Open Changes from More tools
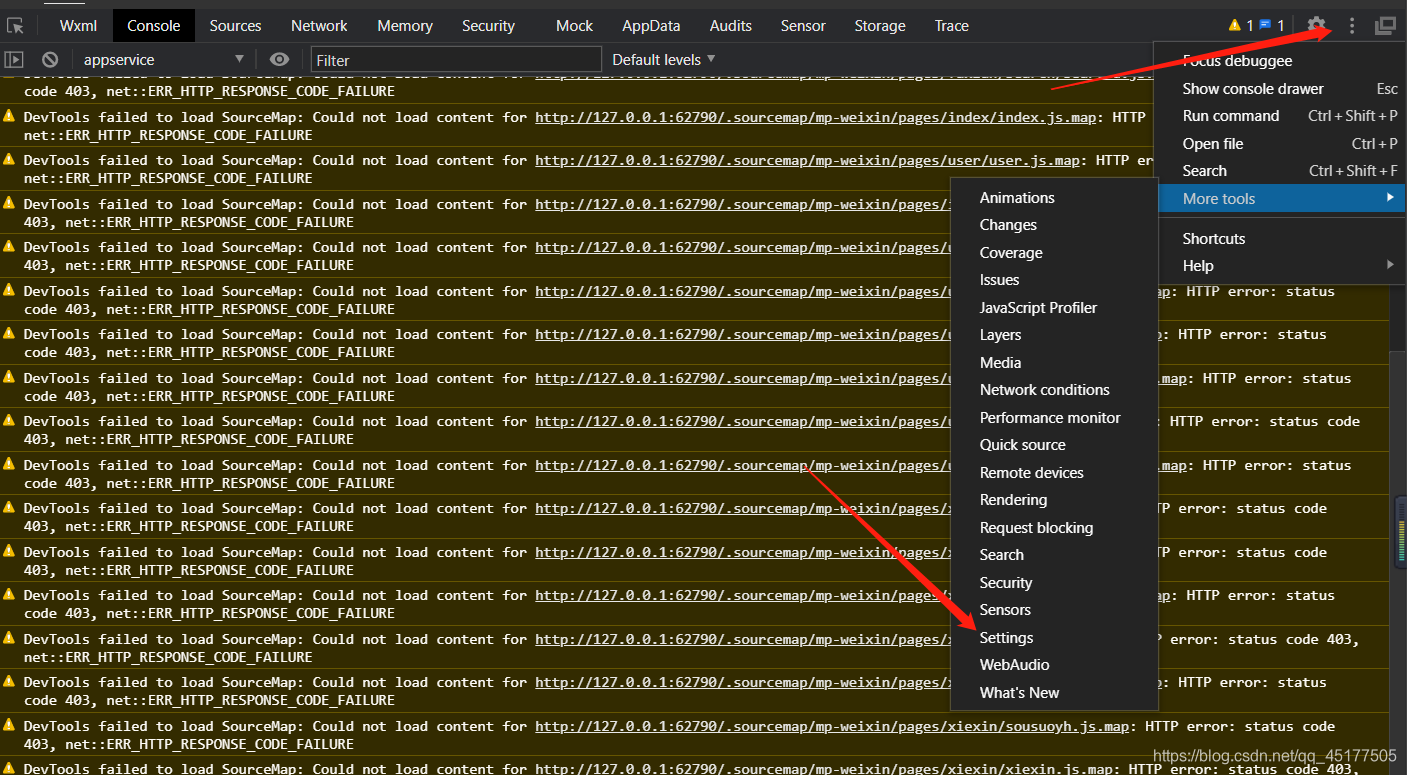 pos(1054,225)
